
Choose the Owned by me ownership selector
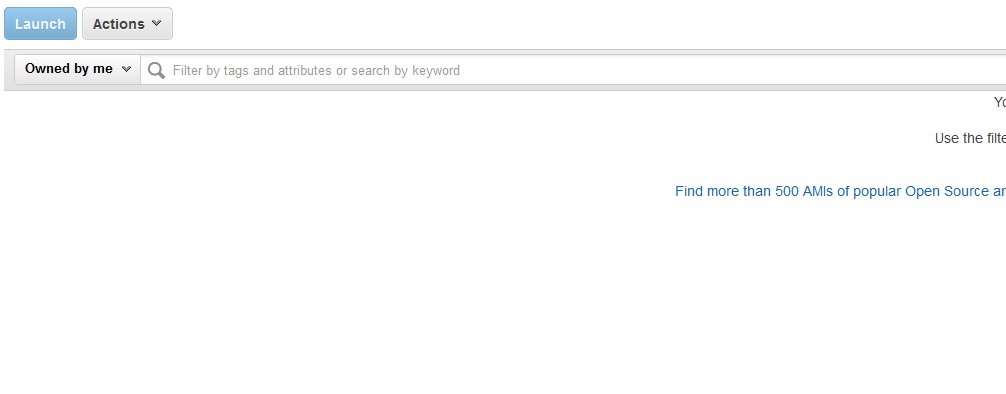pos(78,69)
